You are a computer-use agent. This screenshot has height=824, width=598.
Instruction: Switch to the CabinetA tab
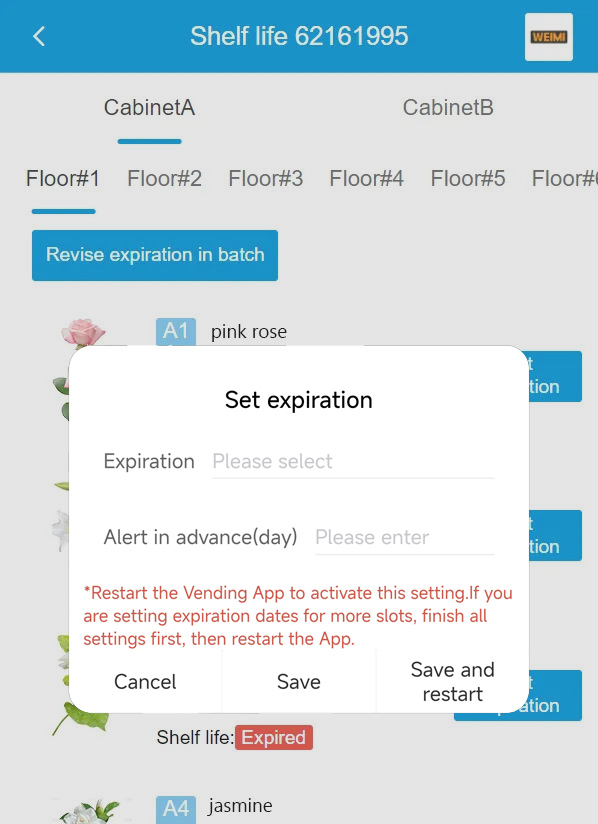[149, 108]
